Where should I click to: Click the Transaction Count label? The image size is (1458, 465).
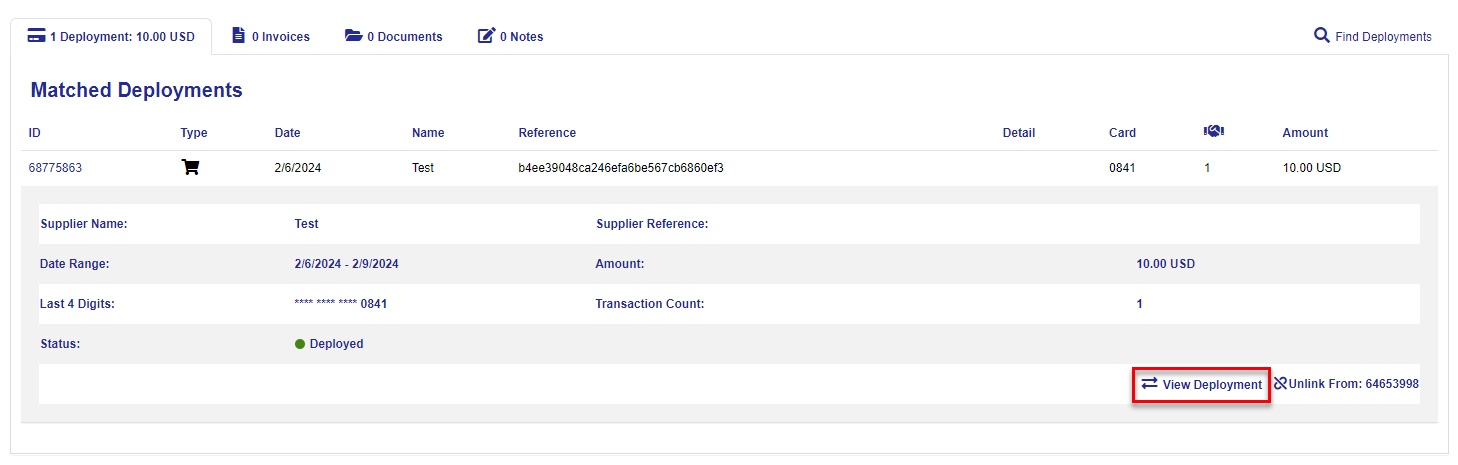click(649, 304)
